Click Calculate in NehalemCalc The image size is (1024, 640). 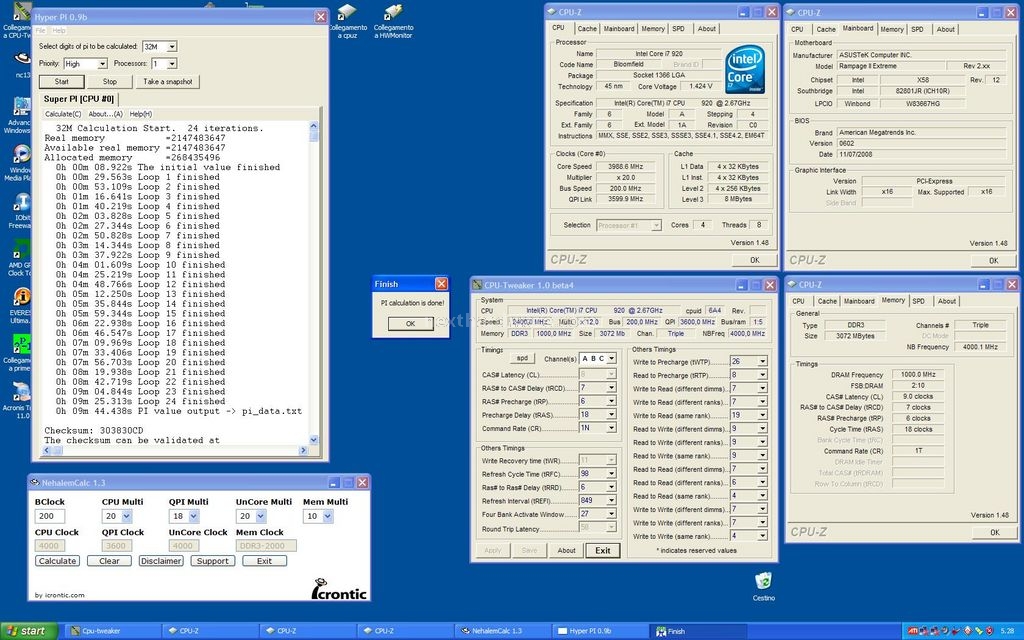tap(57, 561)
